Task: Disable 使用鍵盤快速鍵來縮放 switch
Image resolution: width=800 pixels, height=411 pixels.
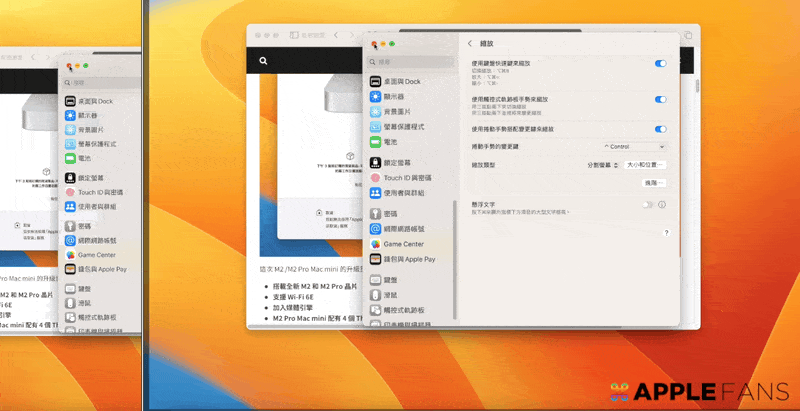Action: pyautogui.click(x=661, y=64)
